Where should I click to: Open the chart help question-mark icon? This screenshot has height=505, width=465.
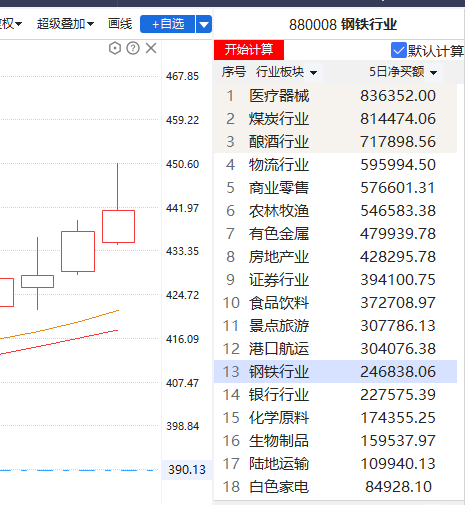tap(133, 48)
